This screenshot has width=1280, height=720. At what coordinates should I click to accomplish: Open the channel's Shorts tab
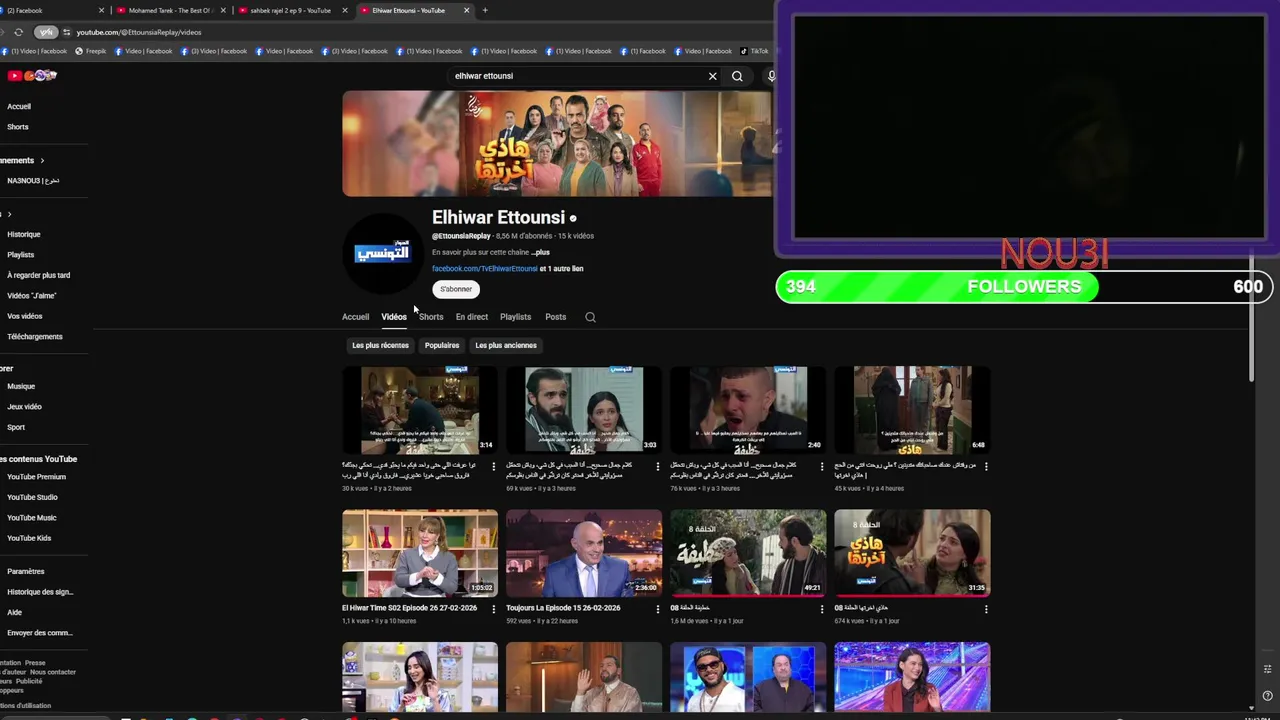(431, 317)
